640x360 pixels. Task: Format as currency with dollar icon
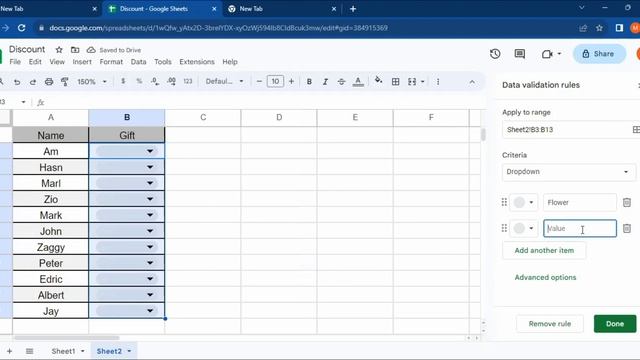click(123, 81)
